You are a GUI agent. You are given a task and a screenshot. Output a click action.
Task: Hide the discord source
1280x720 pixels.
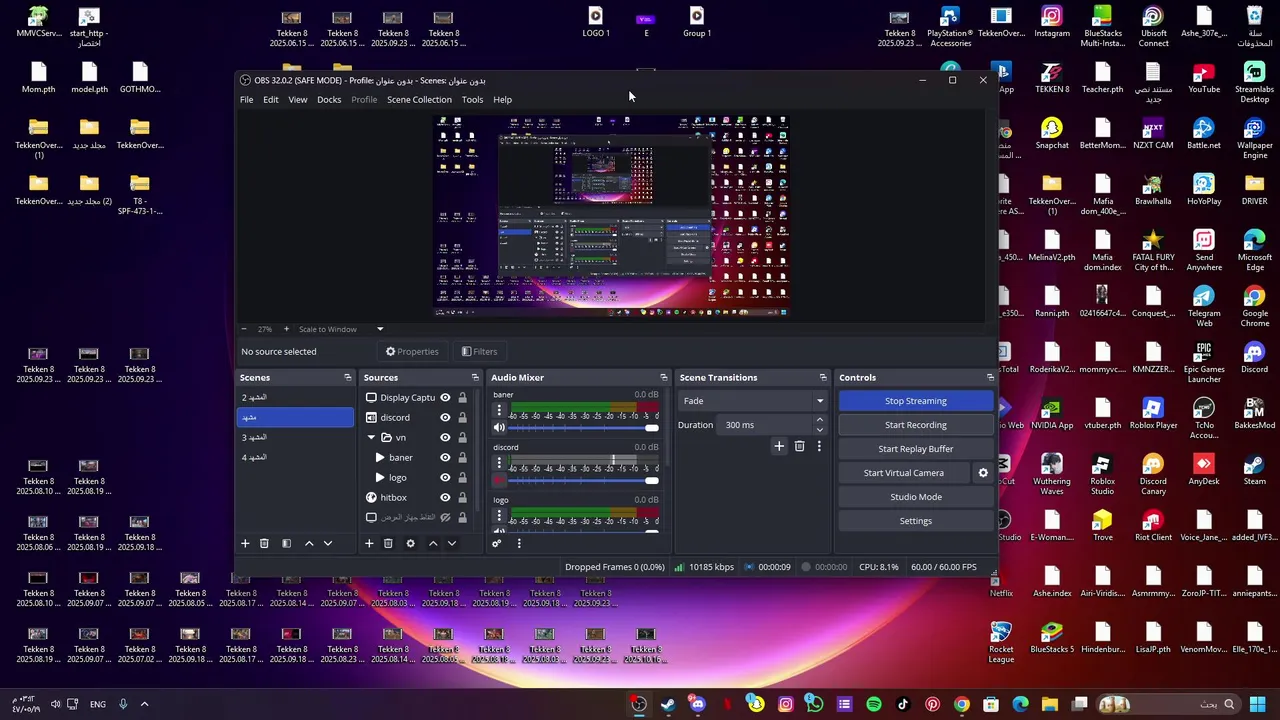(x=445, y=417)
